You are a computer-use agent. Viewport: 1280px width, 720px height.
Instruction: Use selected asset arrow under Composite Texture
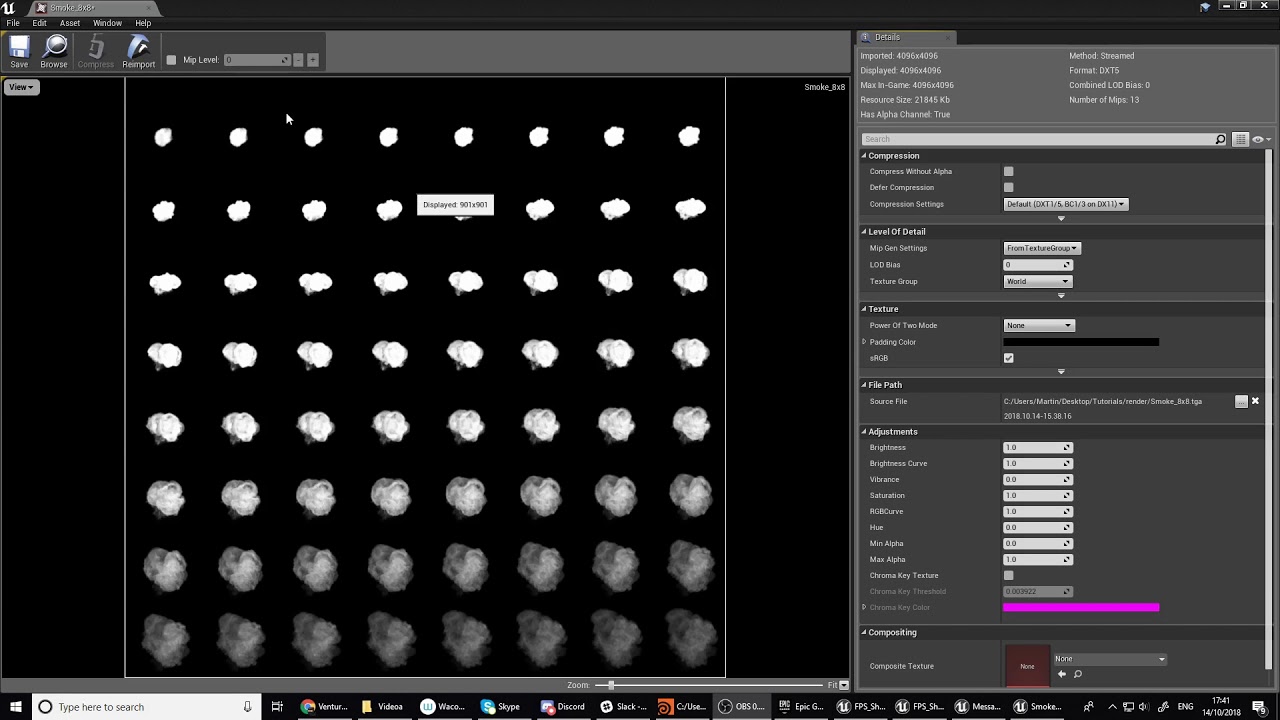pyautogui.click(x=1062, y=674)
